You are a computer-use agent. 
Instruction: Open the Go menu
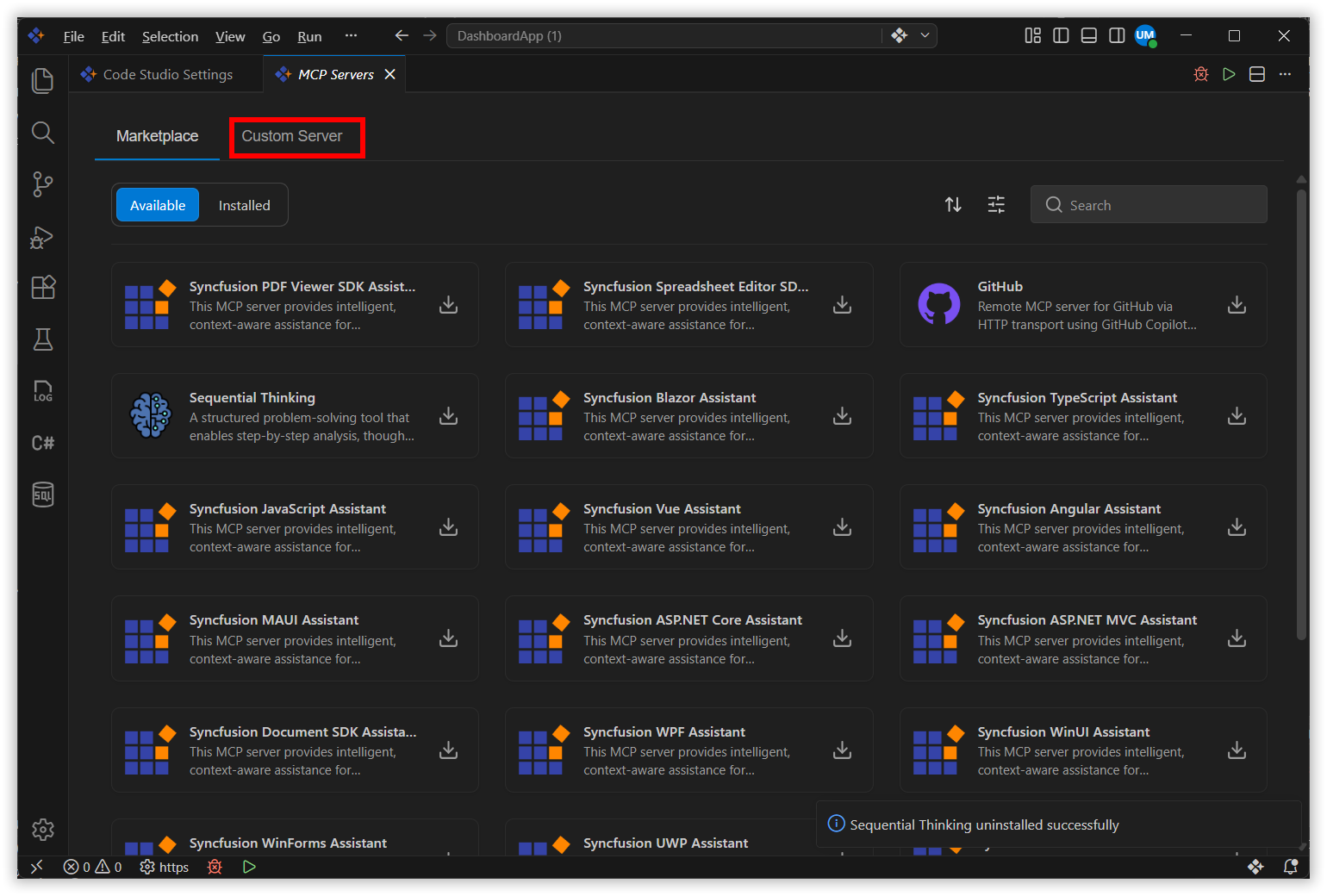271,36
